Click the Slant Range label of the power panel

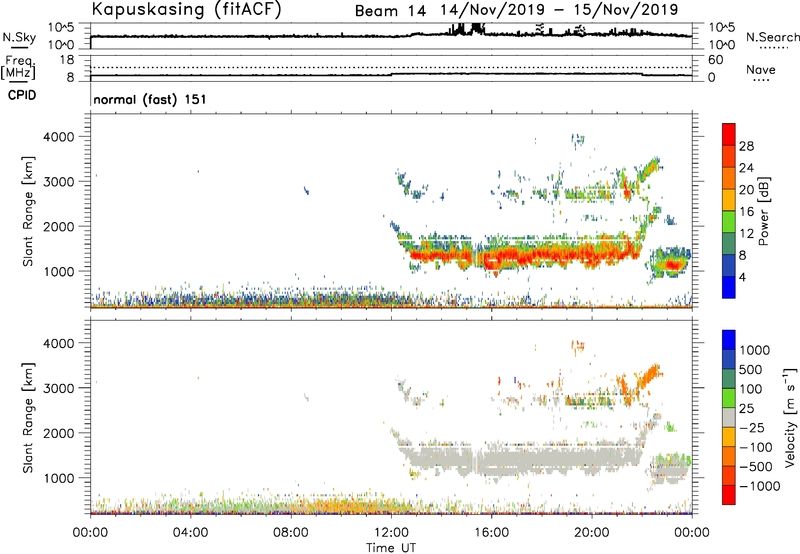click(x=29, y=211)
